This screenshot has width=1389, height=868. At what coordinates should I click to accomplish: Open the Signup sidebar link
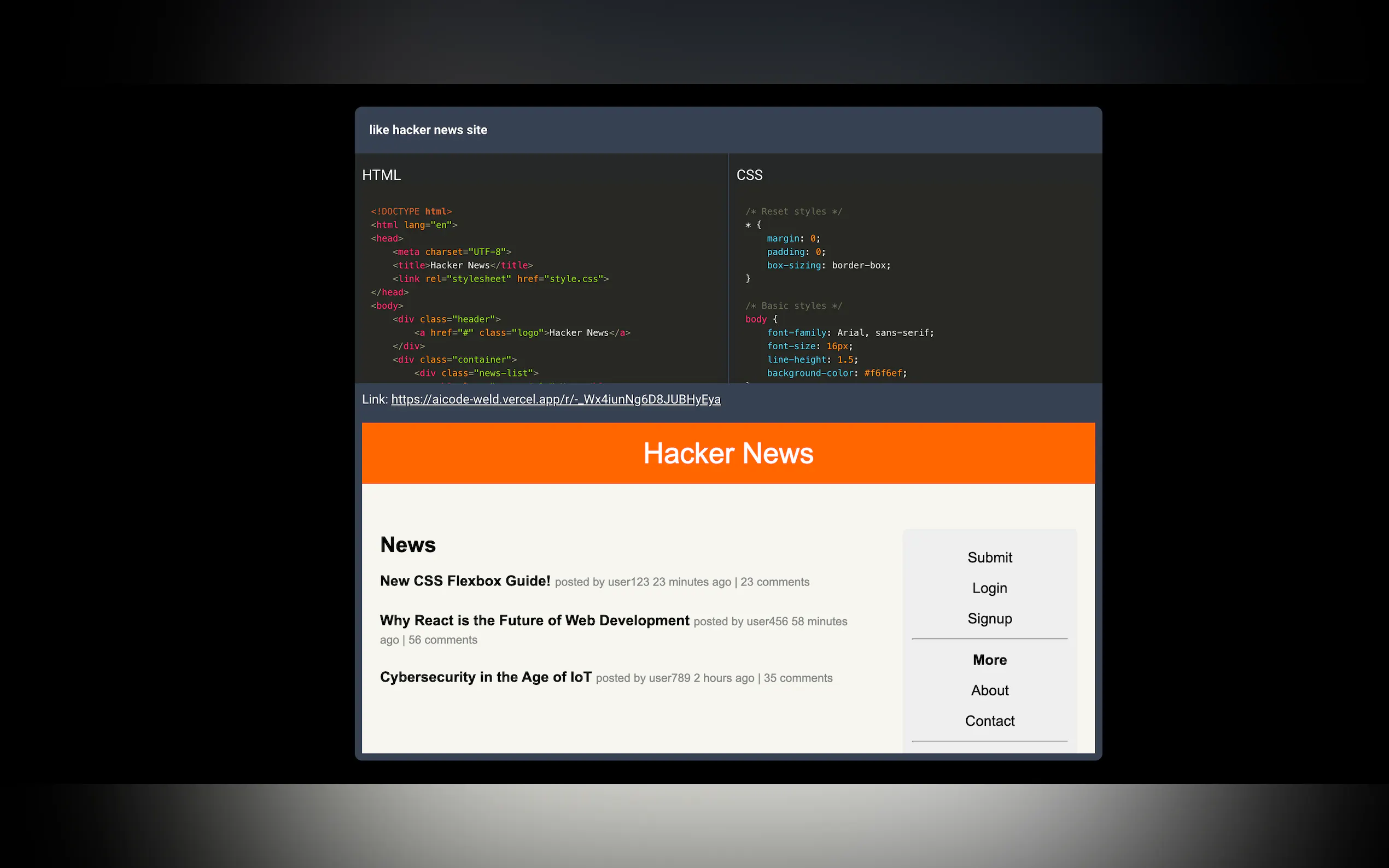click(x=989, y=618)
